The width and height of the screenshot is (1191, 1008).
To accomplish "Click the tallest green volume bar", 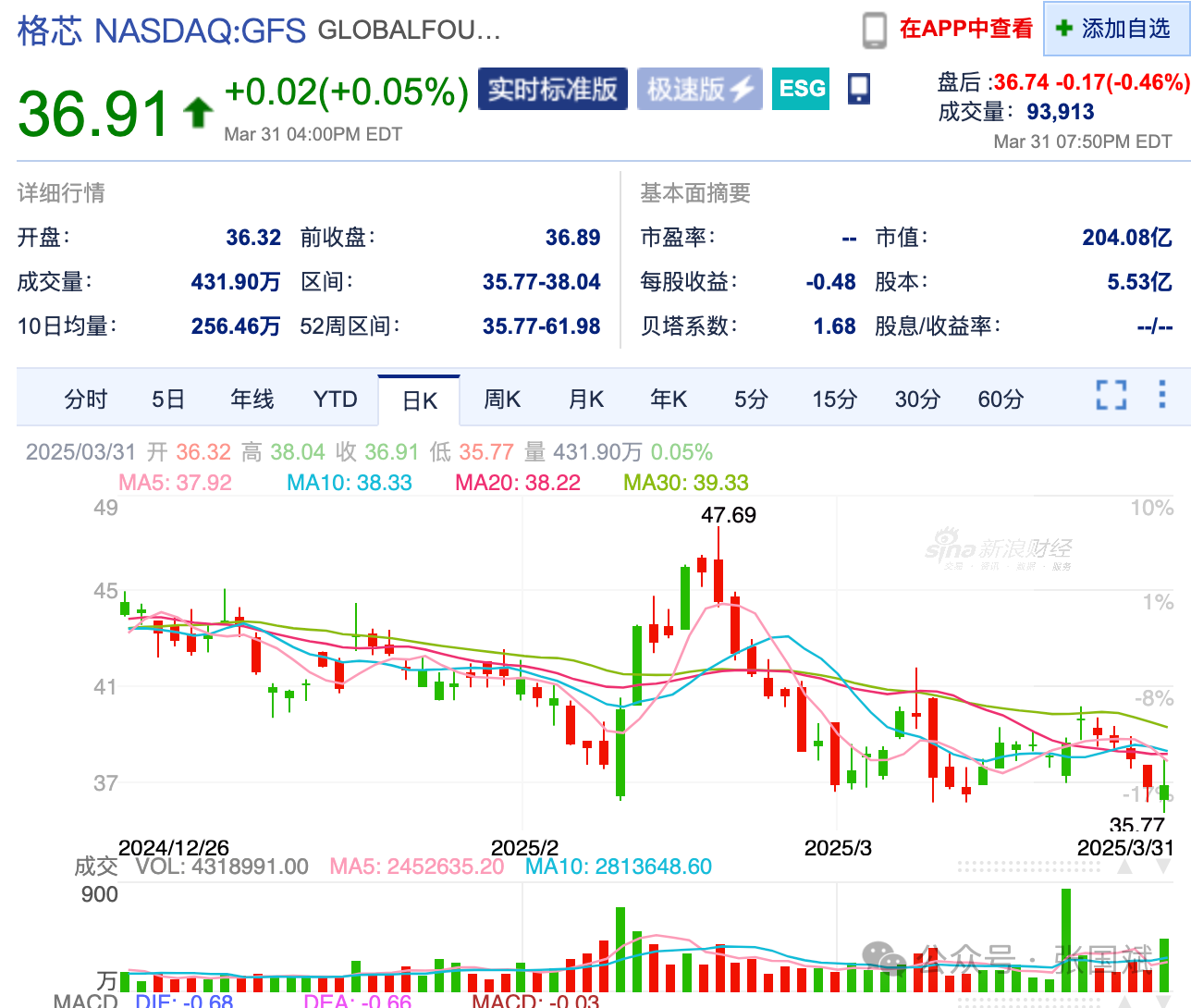I will point(1066,940).
